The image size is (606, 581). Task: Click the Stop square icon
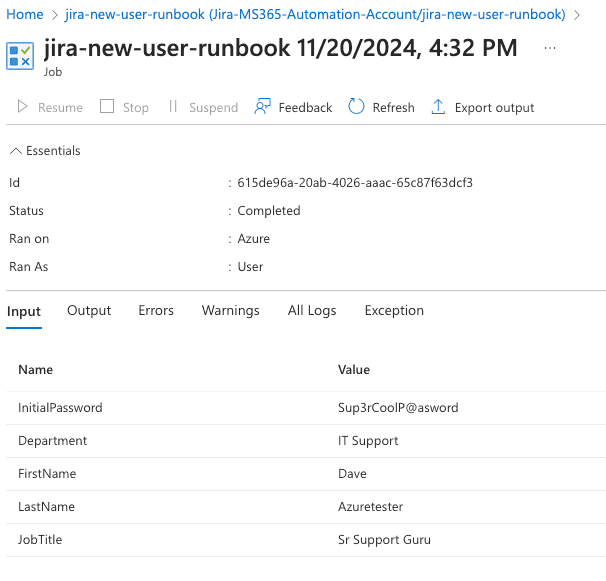point(107,106)
